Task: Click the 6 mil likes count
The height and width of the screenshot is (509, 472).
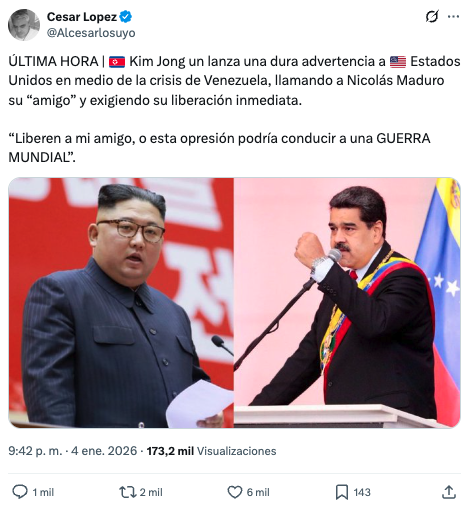Action: [258, 492]
